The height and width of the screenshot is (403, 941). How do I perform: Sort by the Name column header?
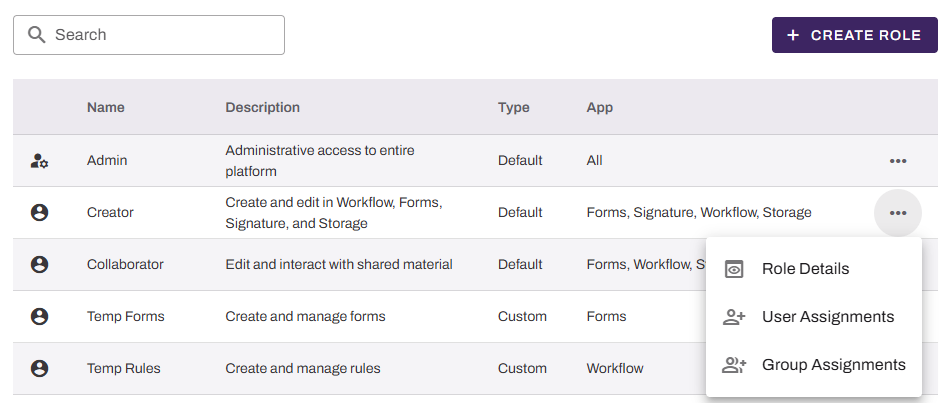106,107
